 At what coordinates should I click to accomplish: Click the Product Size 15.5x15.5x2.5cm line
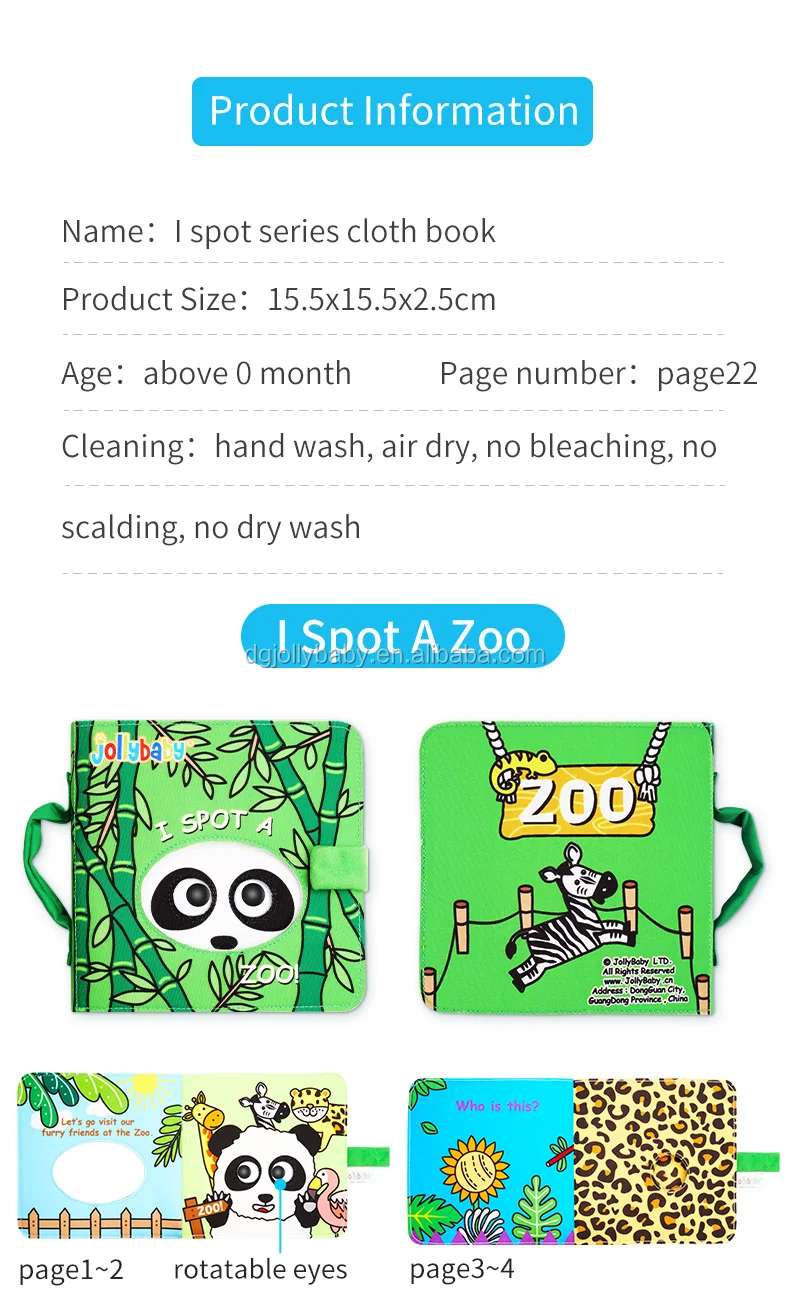(279, 299)
